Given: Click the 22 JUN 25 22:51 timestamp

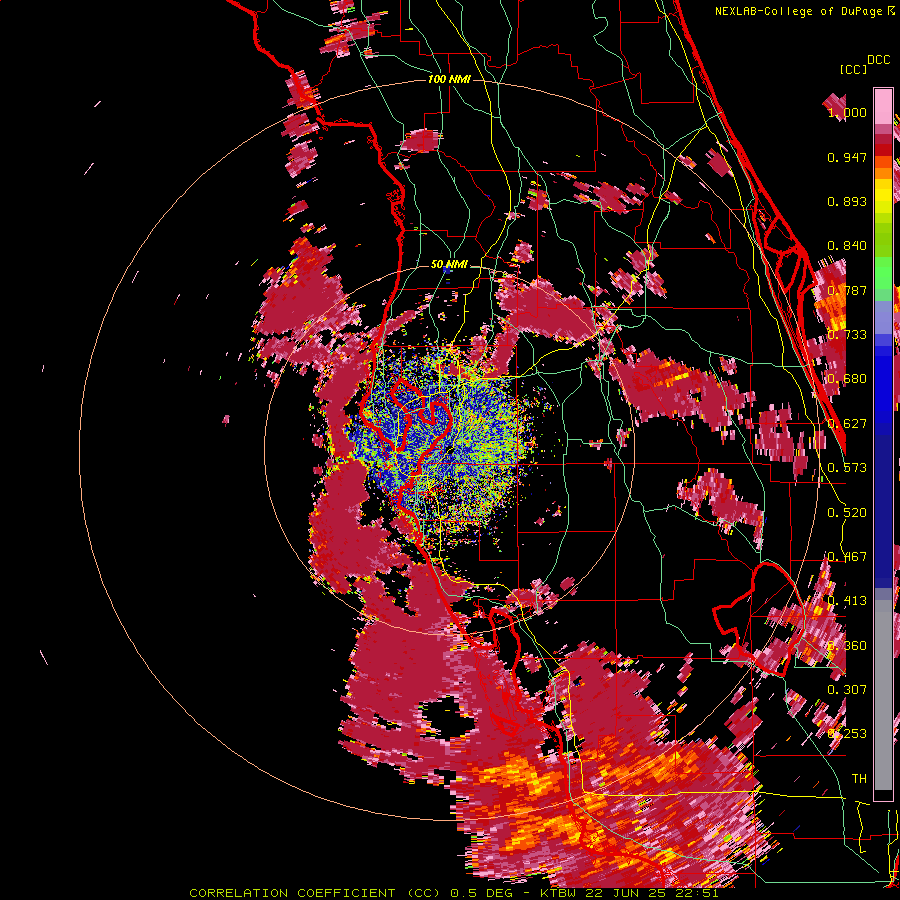Looking at the screenshot, I should click(652, 893).
